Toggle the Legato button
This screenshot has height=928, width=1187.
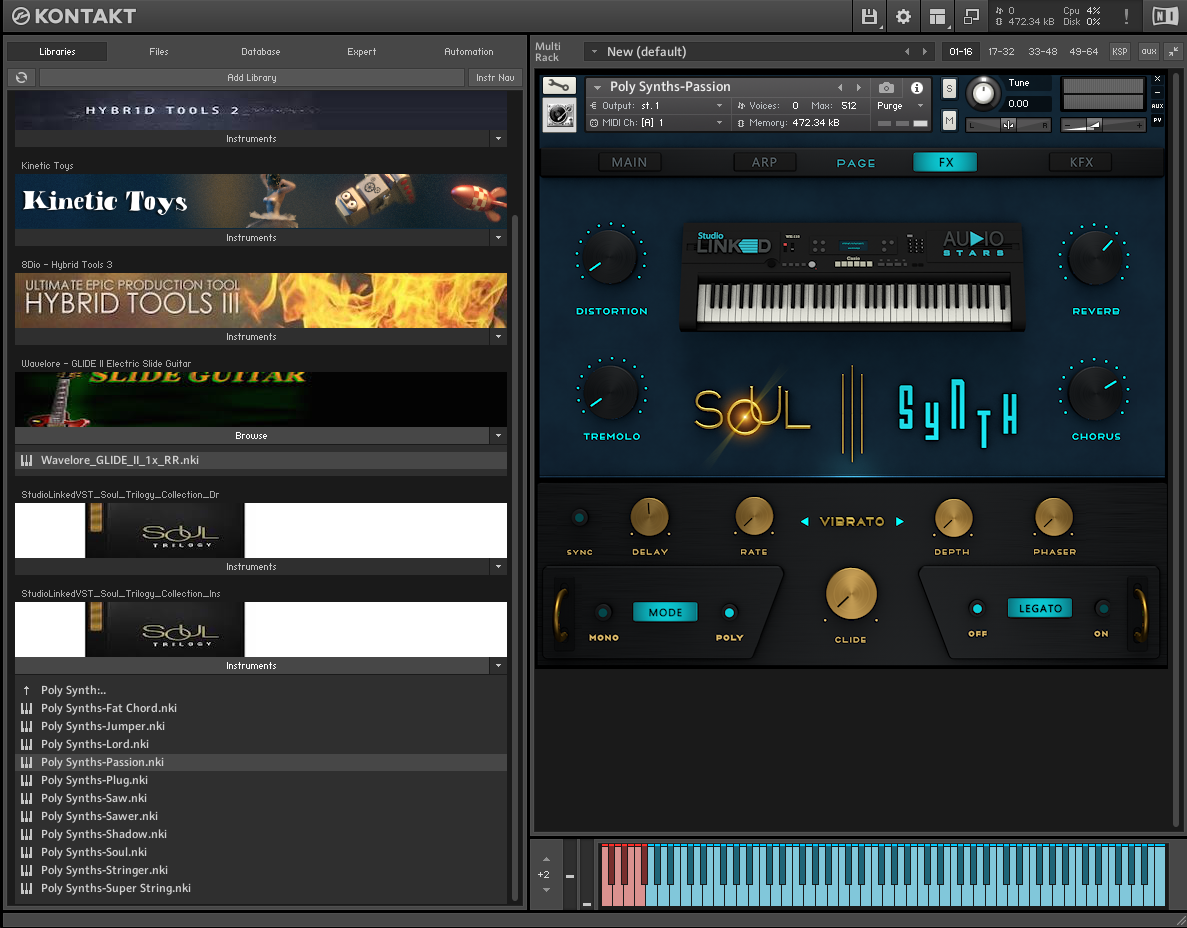point(1040,608)
